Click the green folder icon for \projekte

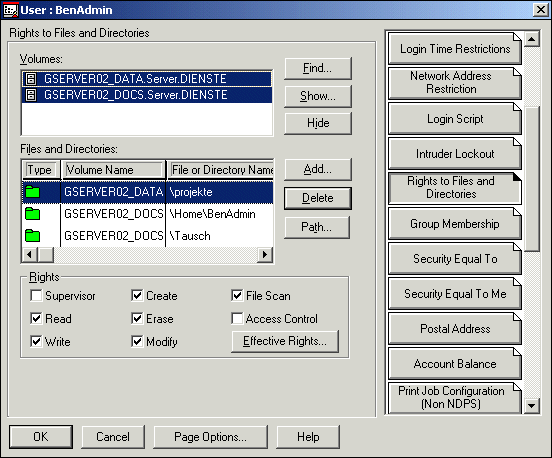33,192
